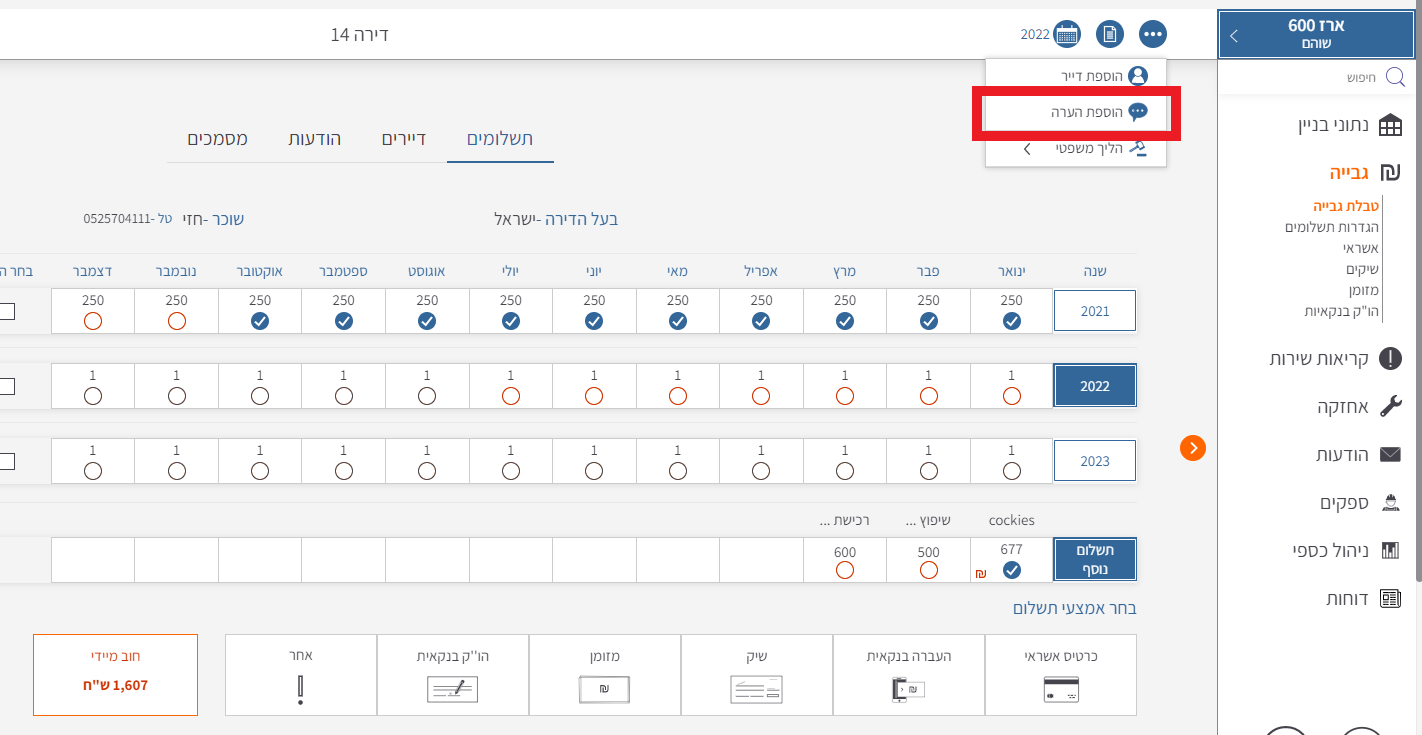Click the orange arrow expand button
This screenshot has width=1422, height=735.
(x=1192, y=448)
